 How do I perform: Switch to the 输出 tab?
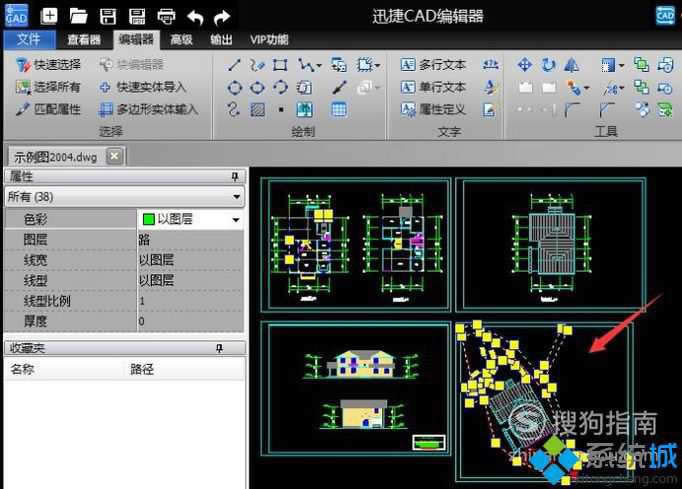click(x=221, y=40)
